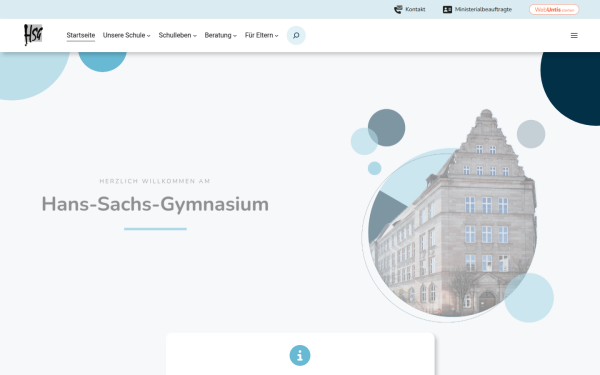Launch WebUntis starten button

(x=554, y=10)
